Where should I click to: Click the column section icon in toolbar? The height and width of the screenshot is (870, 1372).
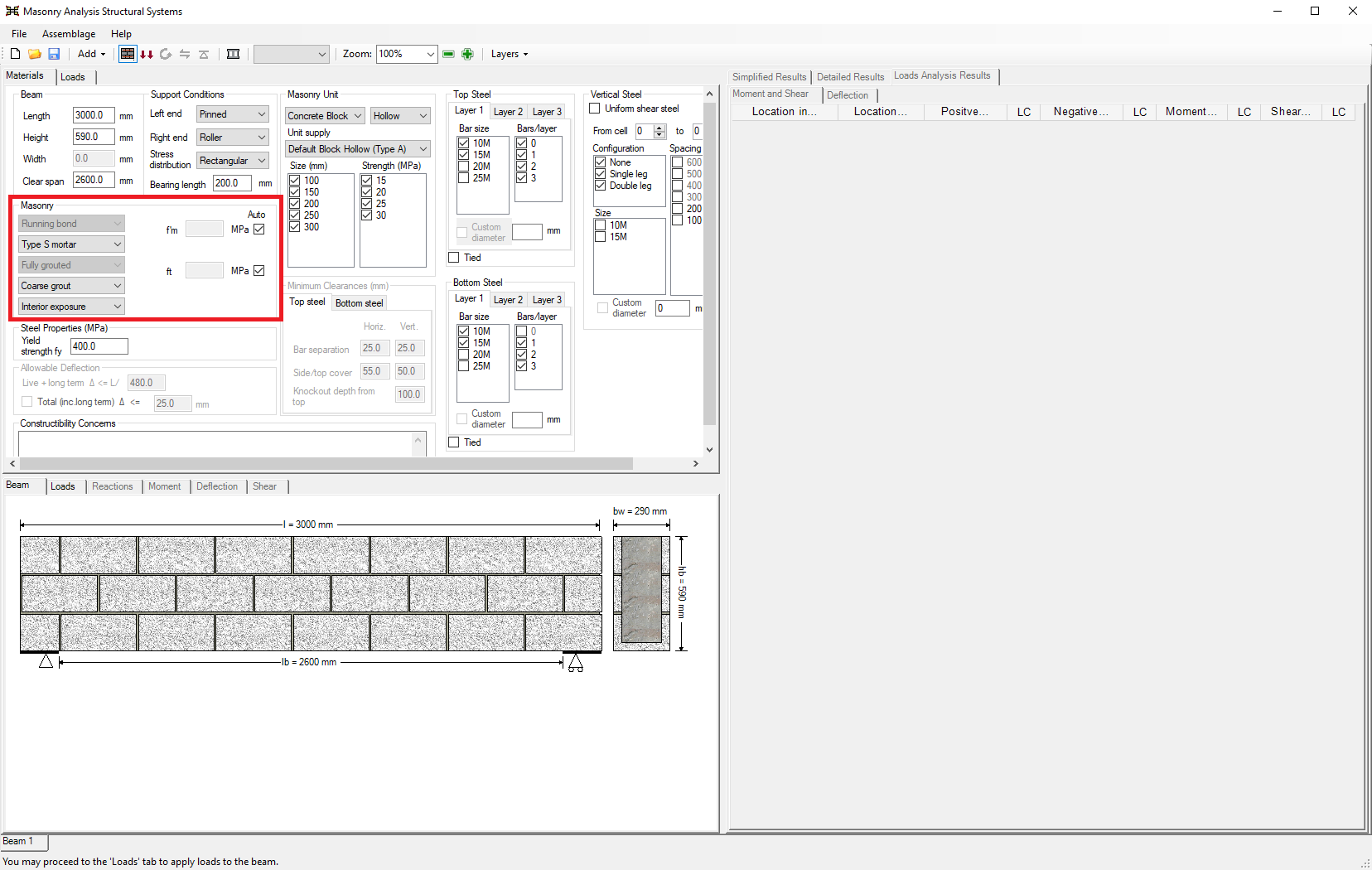pos(234,54)
